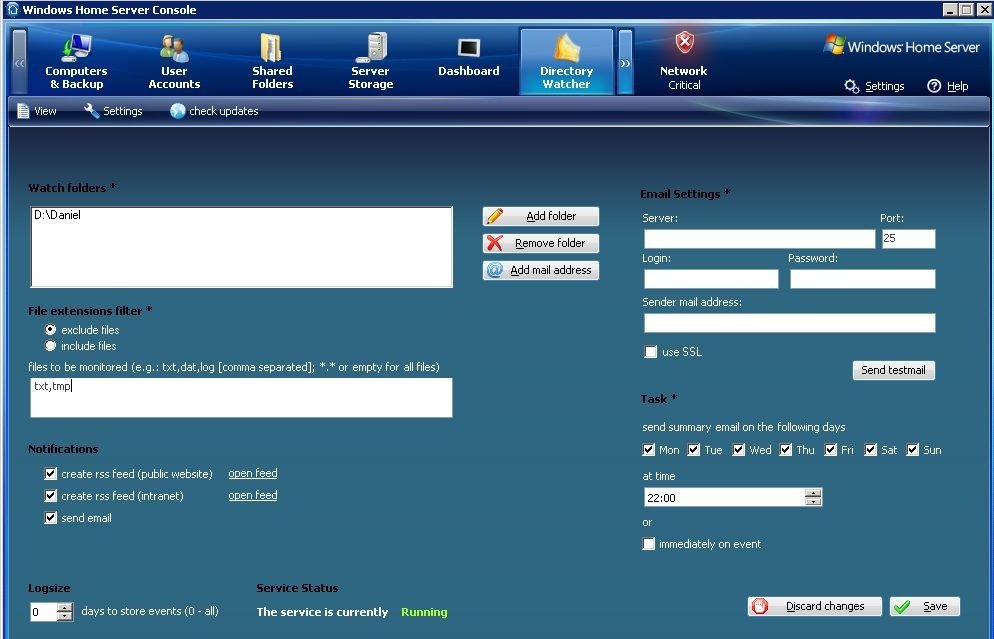The height and width of the screenshot is (639, 994).
Task: Toggle the send email checkbox
Action: pyautogui.click(x=51, y=518)
